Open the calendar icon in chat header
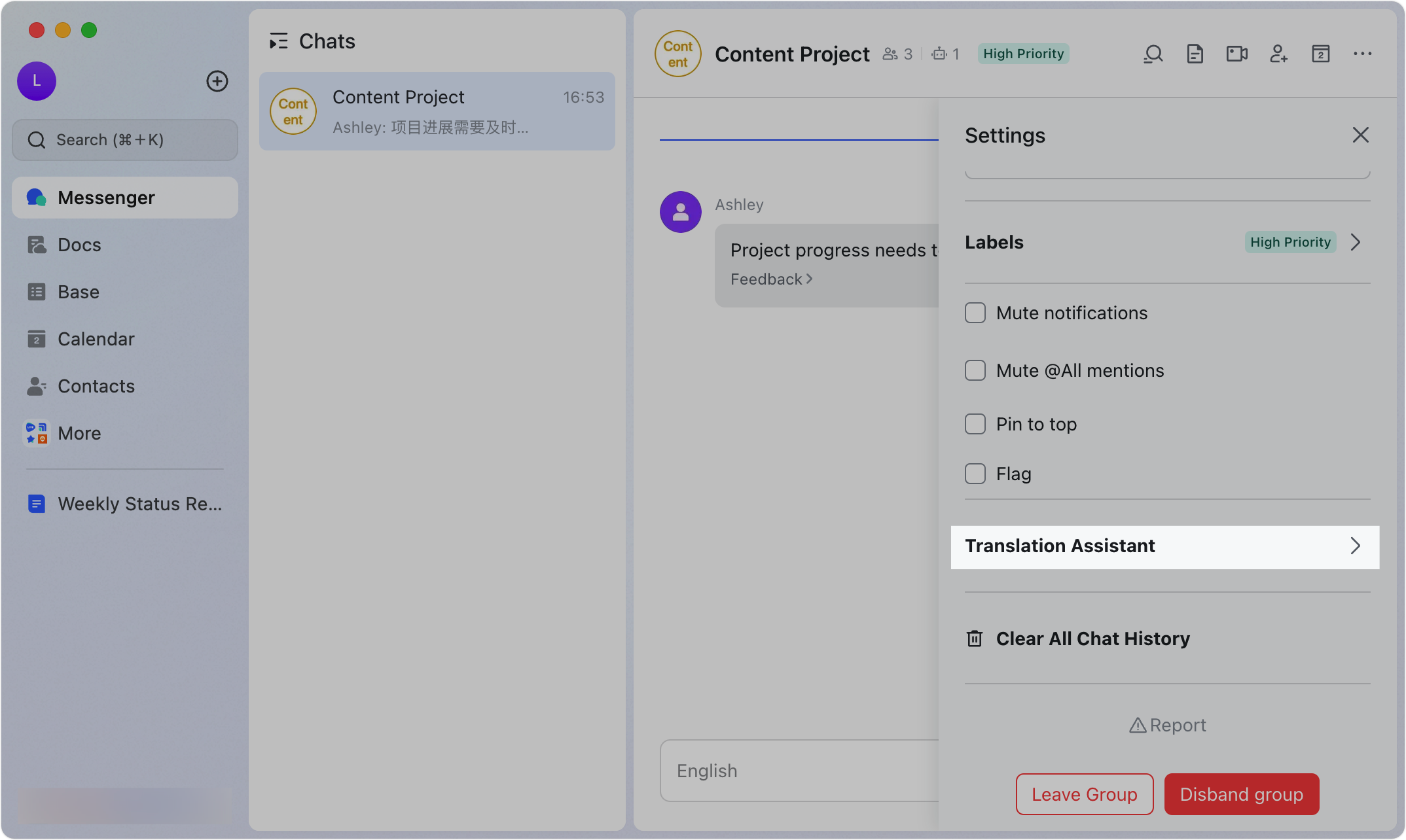This screenshot has width=1406, height=840. [1320, 54]
